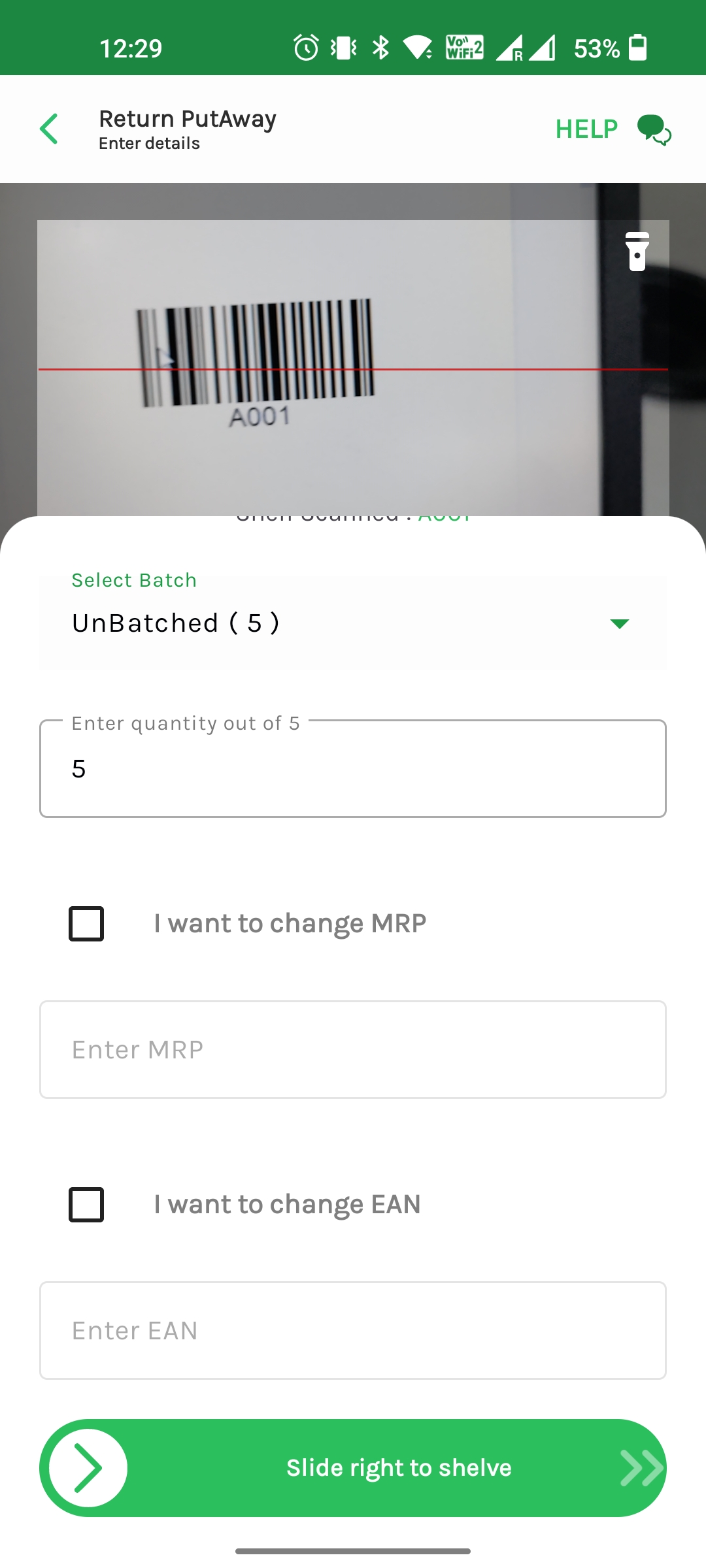Tap the alarm clock status icon
This screenshot has width=706, height=1568.
[x=305, y=48]
